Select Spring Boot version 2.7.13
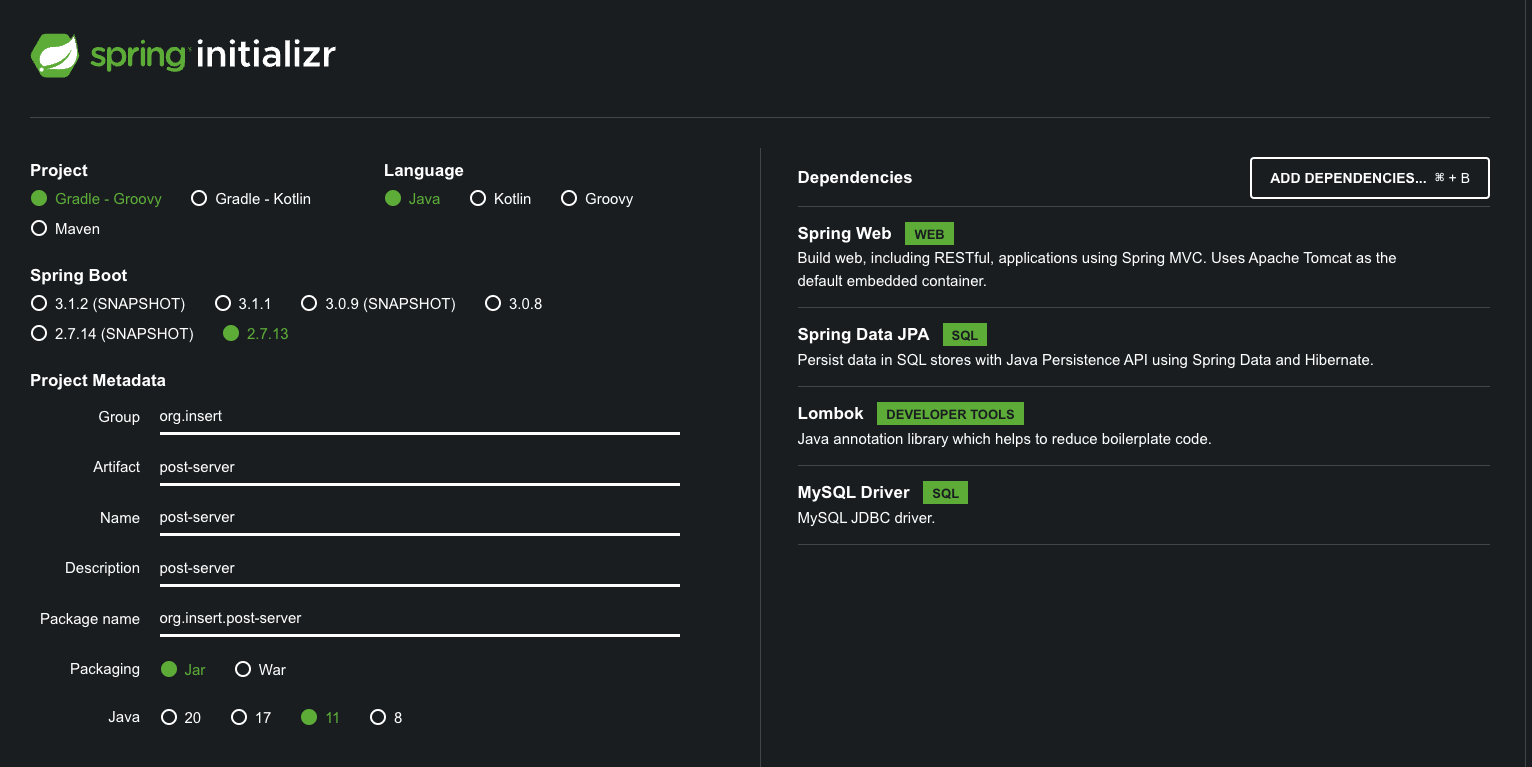The image size is (1532, 767). [x=256, y=334]
